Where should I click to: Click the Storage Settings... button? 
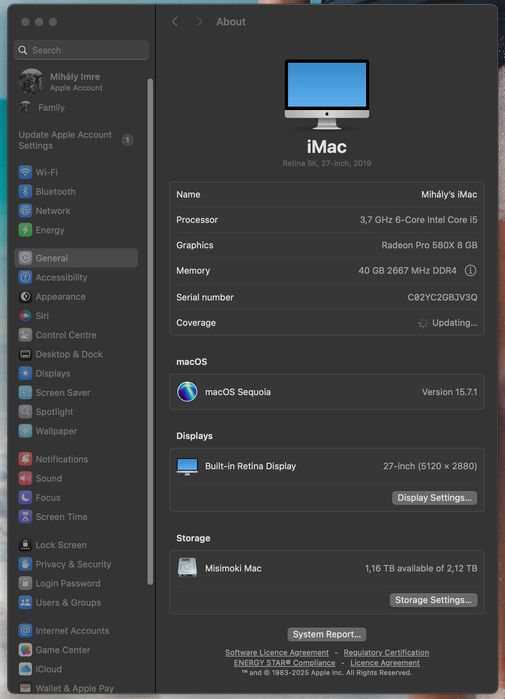433,600
